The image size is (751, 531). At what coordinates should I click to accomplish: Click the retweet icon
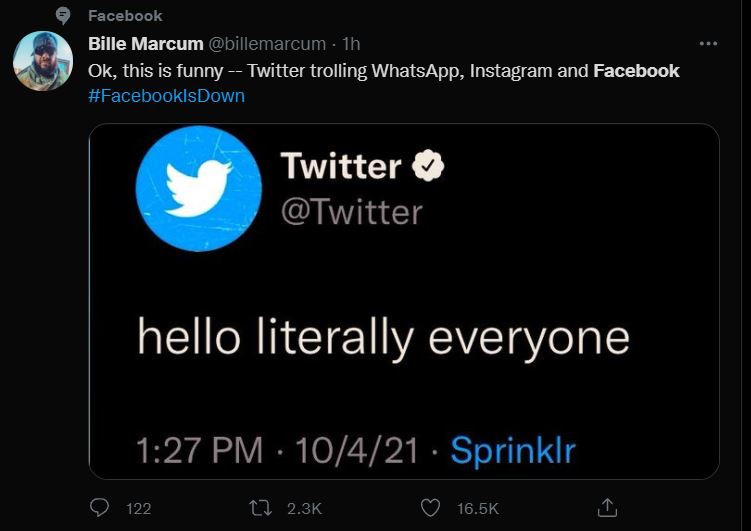tap(261, 508)
